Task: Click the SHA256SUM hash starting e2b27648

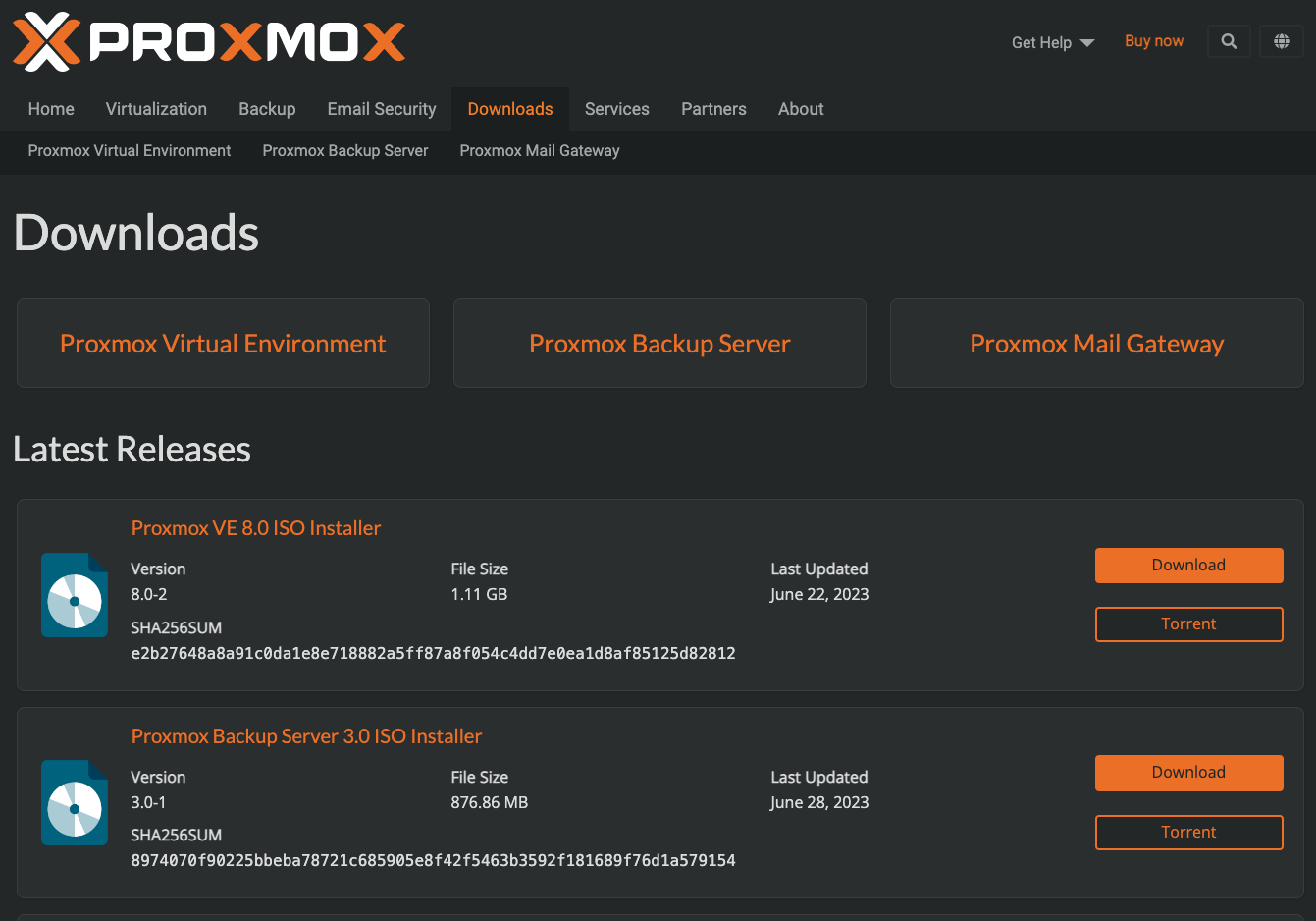Action: point(433,653)
